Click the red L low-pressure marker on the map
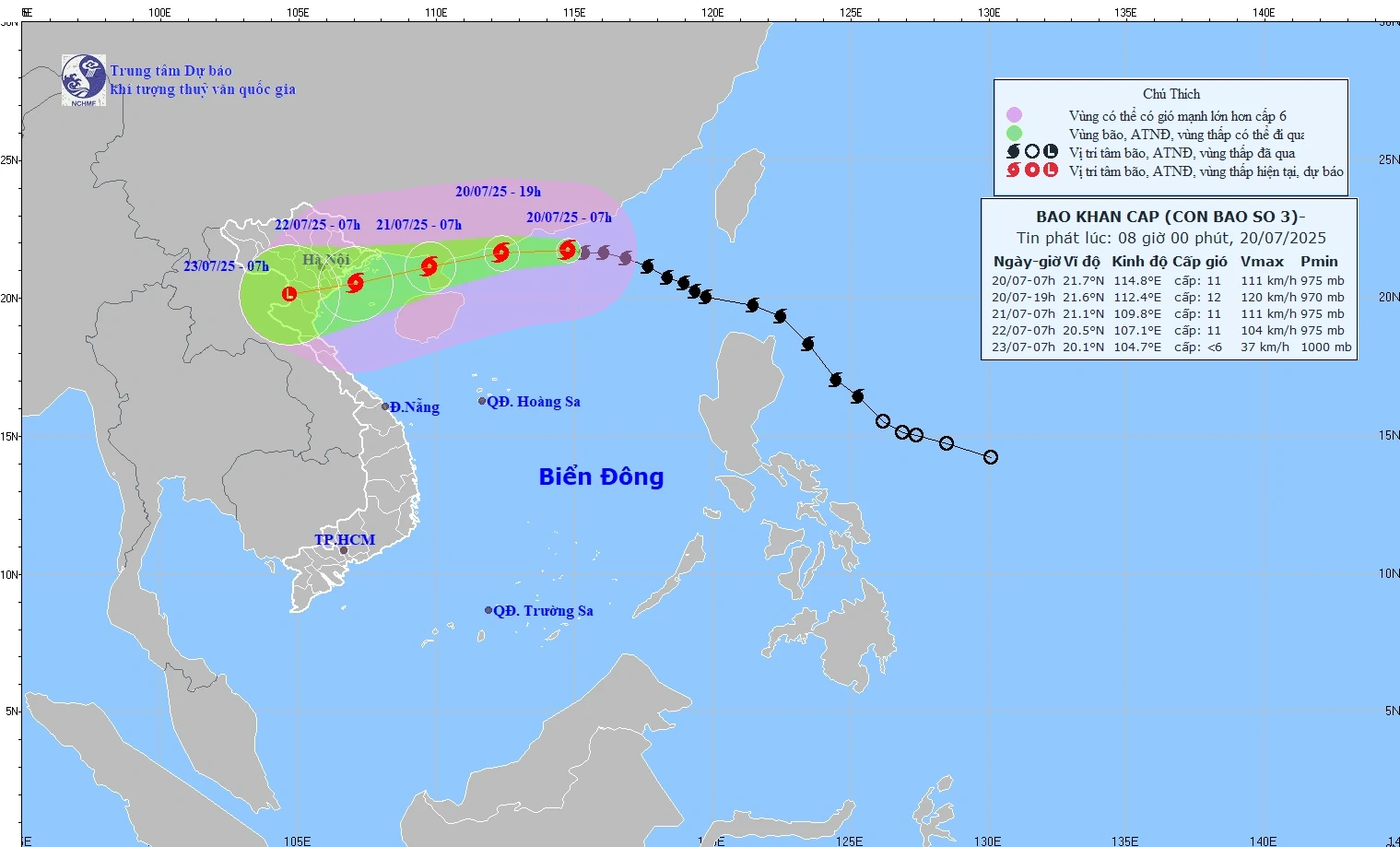1400x847 pixels. 289,294
